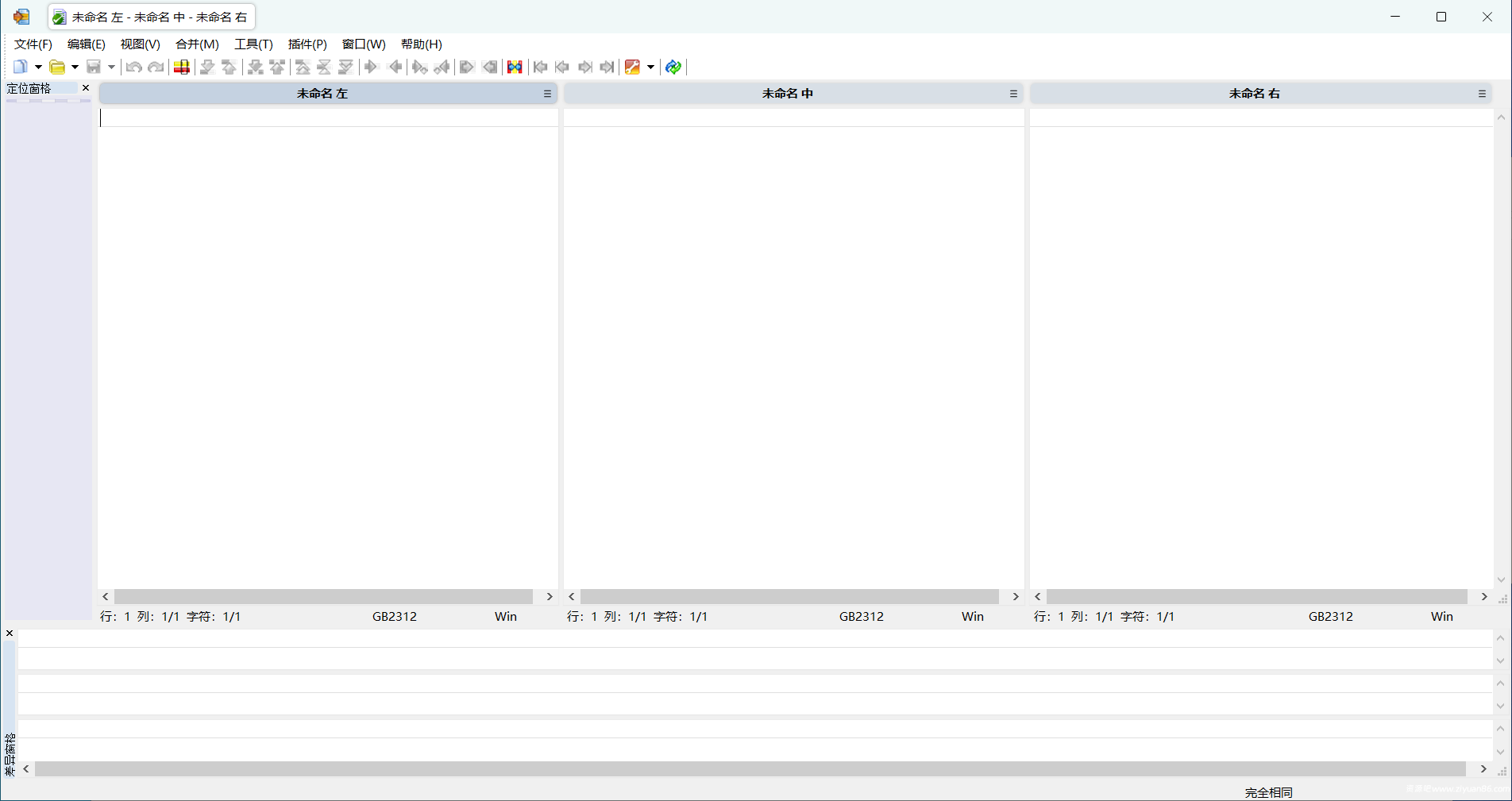Open the 未命名 右 pane header menu
Viewport: 1512px width, 801px height.
1482,94
